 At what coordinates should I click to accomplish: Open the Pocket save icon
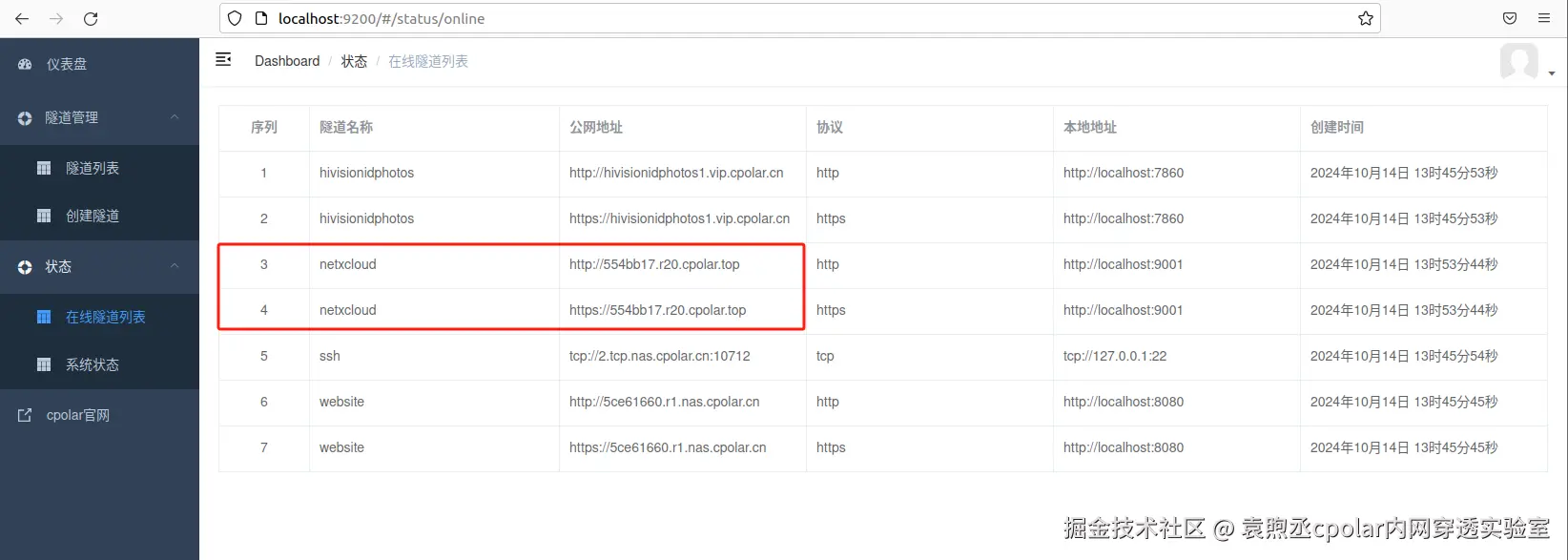(x=1510, y=18)
